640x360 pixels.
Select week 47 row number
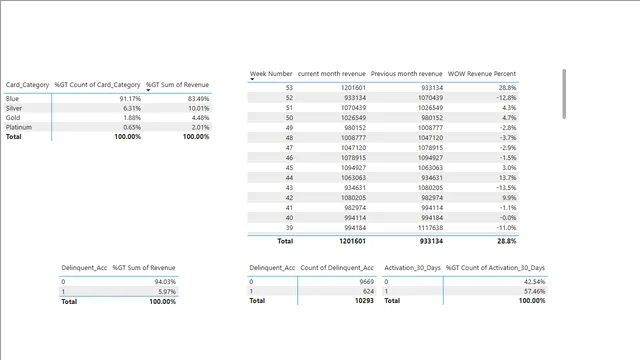[289, 148]
